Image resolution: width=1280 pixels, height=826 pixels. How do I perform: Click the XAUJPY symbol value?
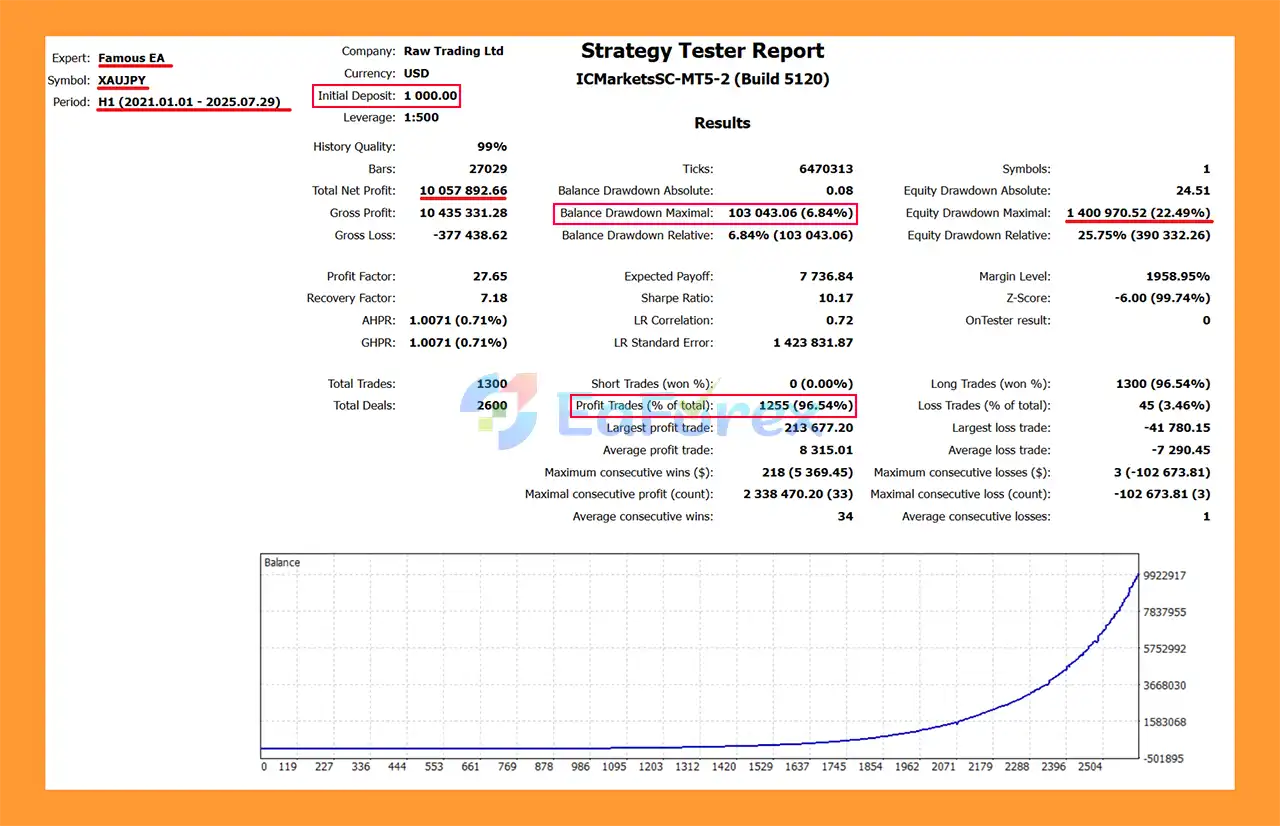[x=122, y=80]
